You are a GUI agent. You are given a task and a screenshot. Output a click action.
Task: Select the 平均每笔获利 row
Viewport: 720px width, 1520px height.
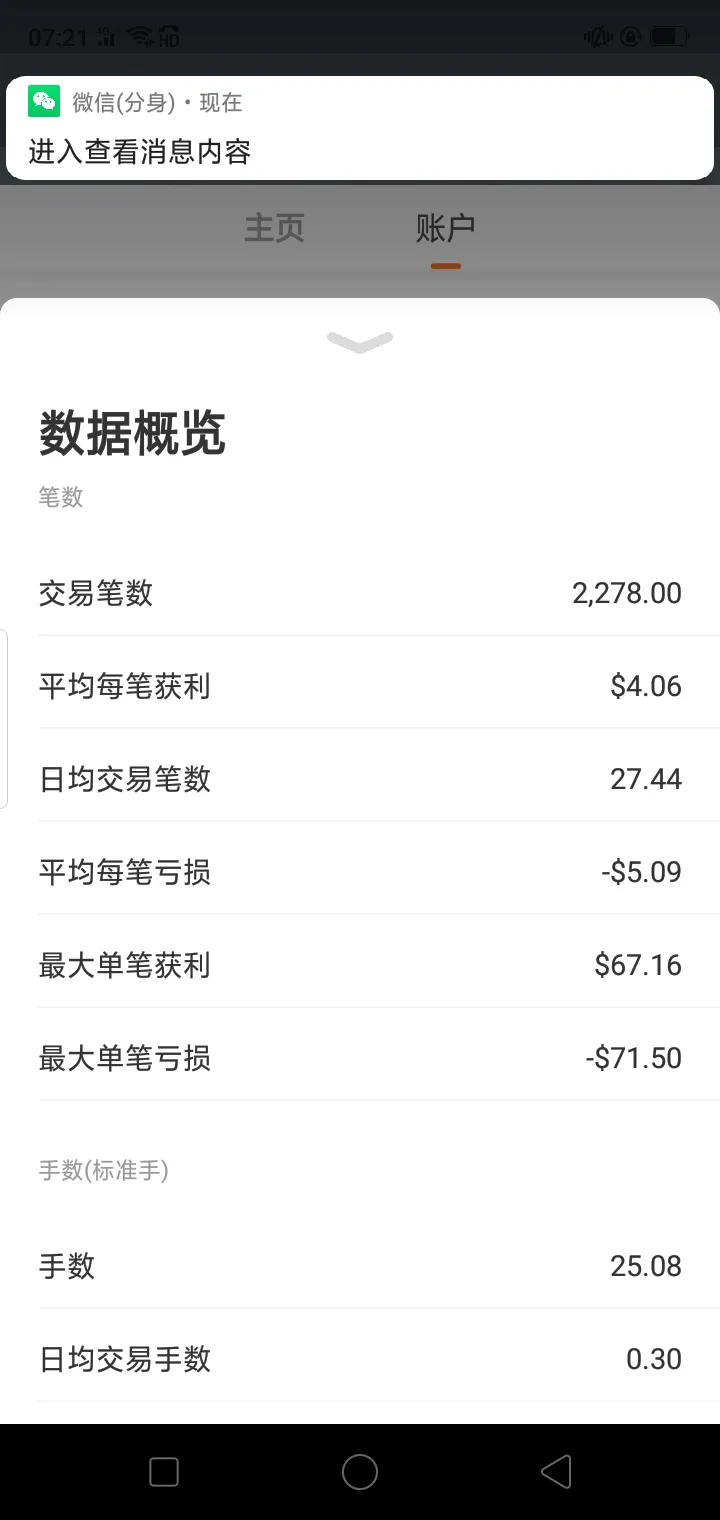point(360,686)
